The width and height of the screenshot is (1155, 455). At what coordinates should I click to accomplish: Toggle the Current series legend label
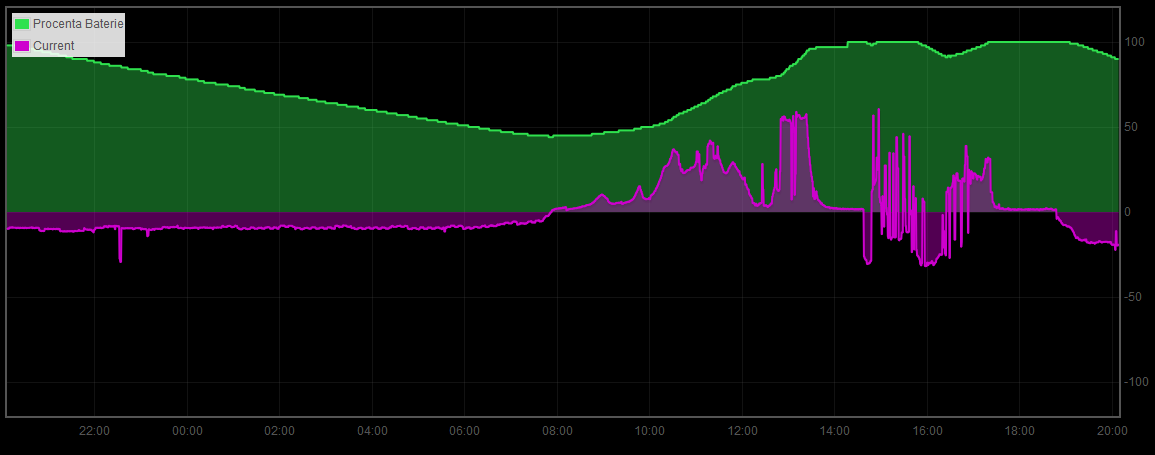pos(54,46)
